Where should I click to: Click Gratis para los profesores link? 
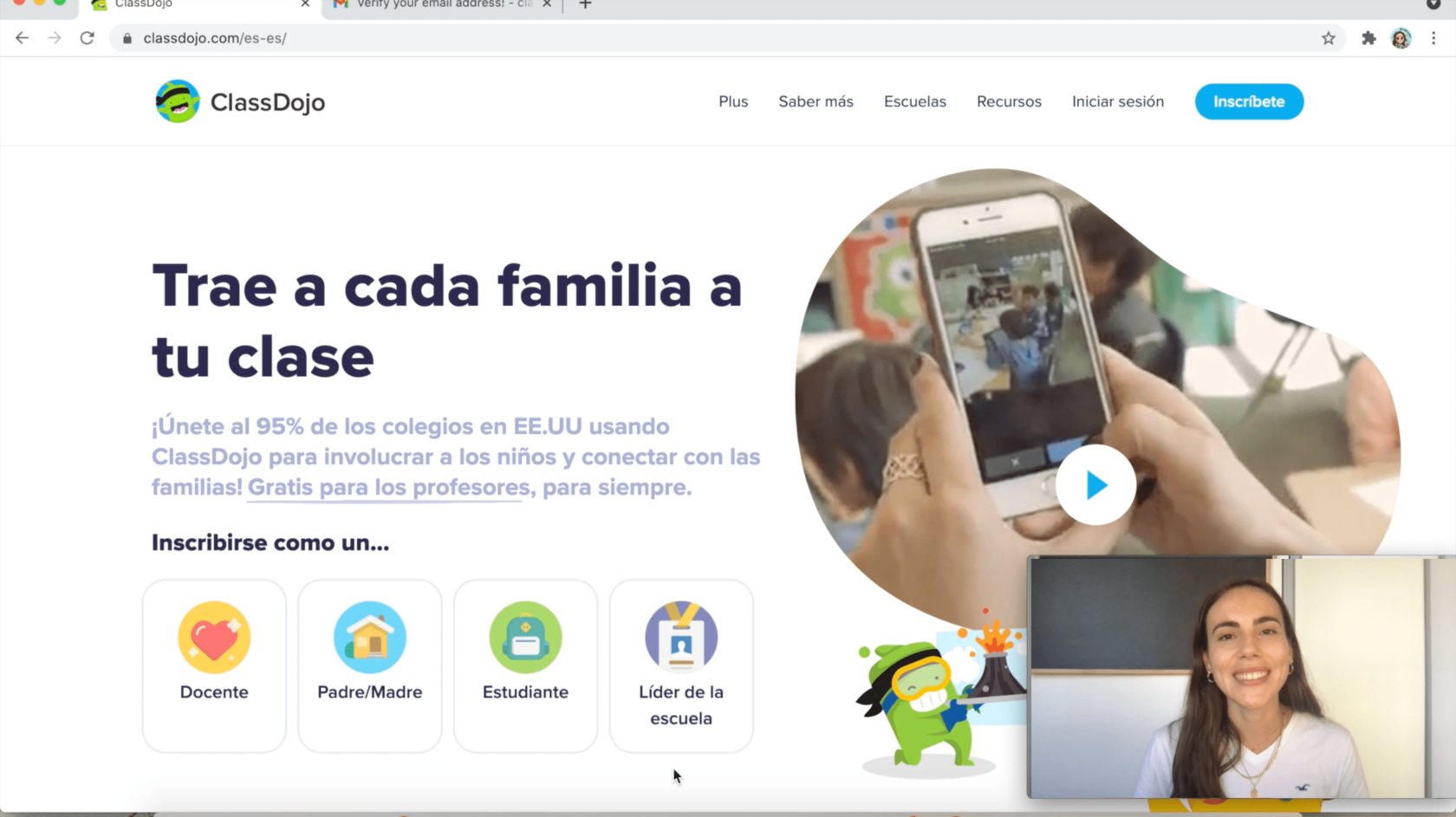[x=388, y=488]
